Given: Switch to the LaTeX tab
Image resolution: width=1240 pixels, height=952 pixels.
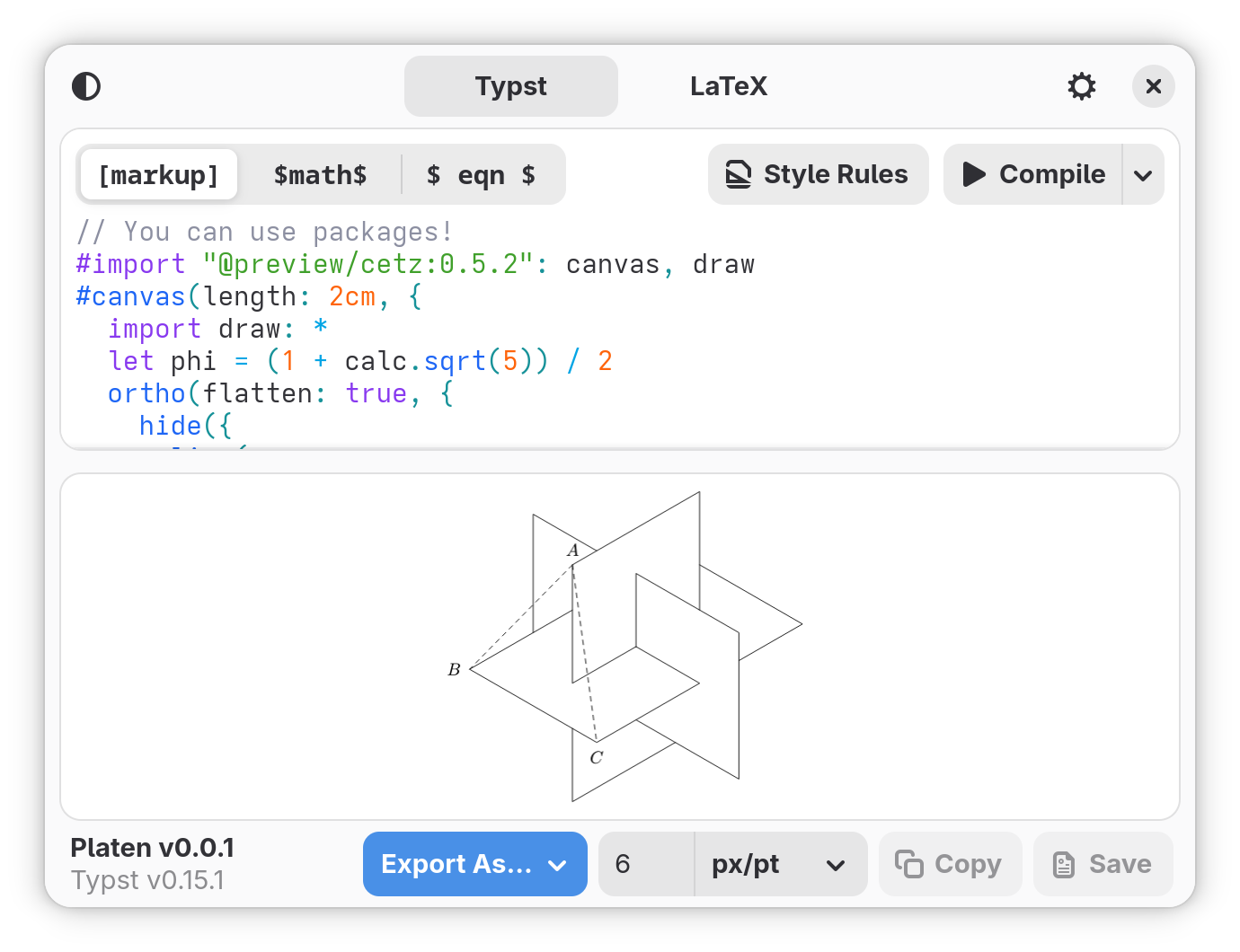Looking at the screenshot, I should tap(729, 86).
